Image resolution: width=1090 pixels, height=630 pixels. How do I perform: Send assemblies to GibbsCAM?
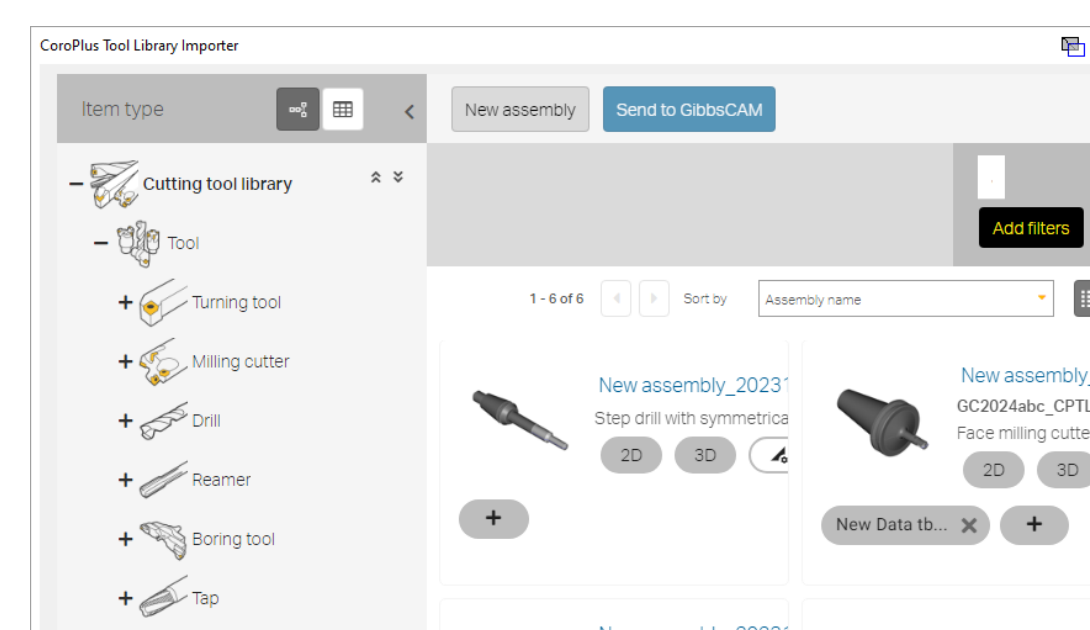(689, 109)
